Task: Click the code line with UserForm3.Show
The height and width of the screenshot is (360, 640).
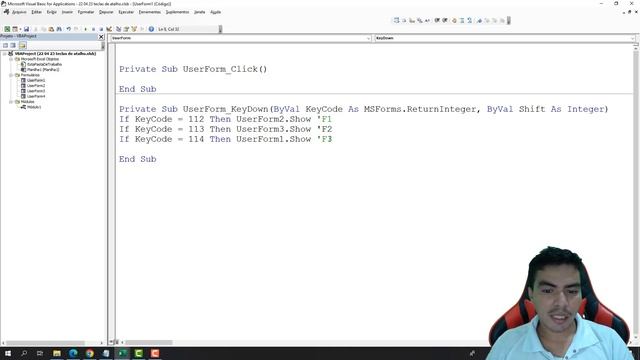Action: click(225, 129)
